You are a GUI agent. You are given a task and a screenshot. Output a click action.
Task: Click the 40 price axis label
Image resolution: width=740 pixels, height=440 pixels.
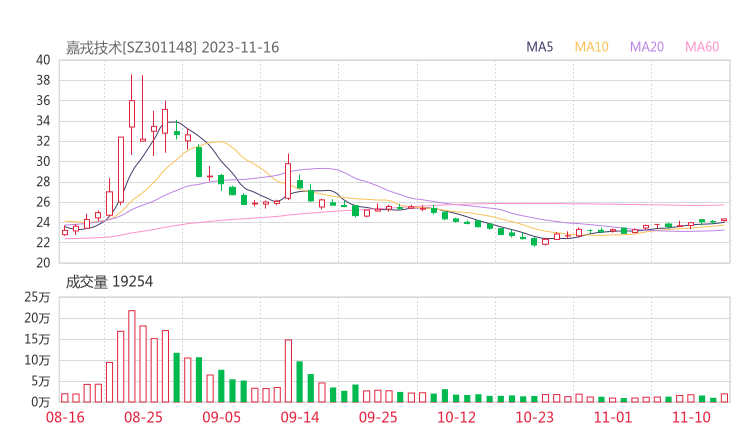pos(43,60)
